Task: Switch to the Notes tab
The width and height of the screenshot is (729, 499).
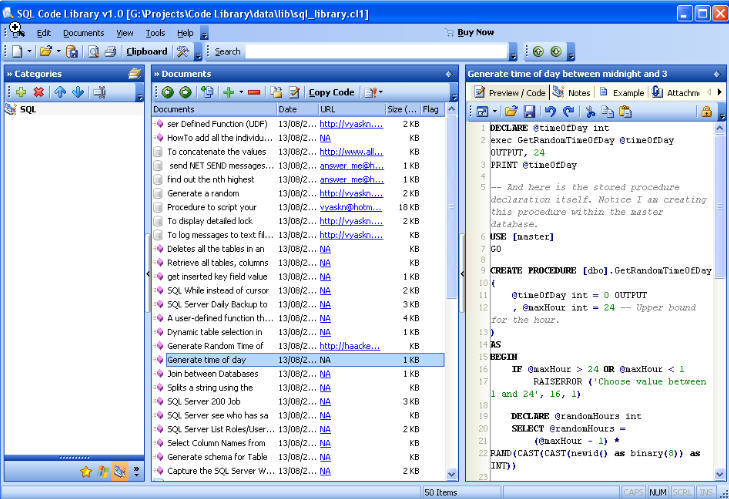Action: tap(571, 93)
